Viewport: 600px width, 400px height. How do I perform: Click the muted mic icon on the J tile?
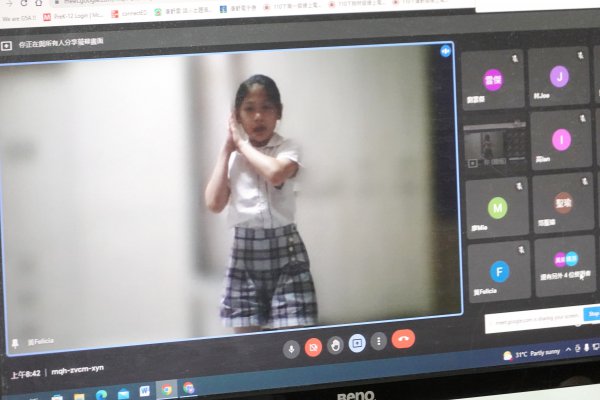(x=580, y=55)
